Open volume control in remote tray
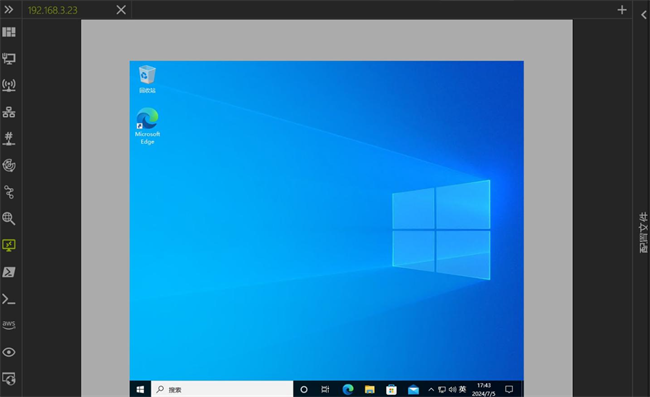650x397 pixels. click(x=452, y=390)
